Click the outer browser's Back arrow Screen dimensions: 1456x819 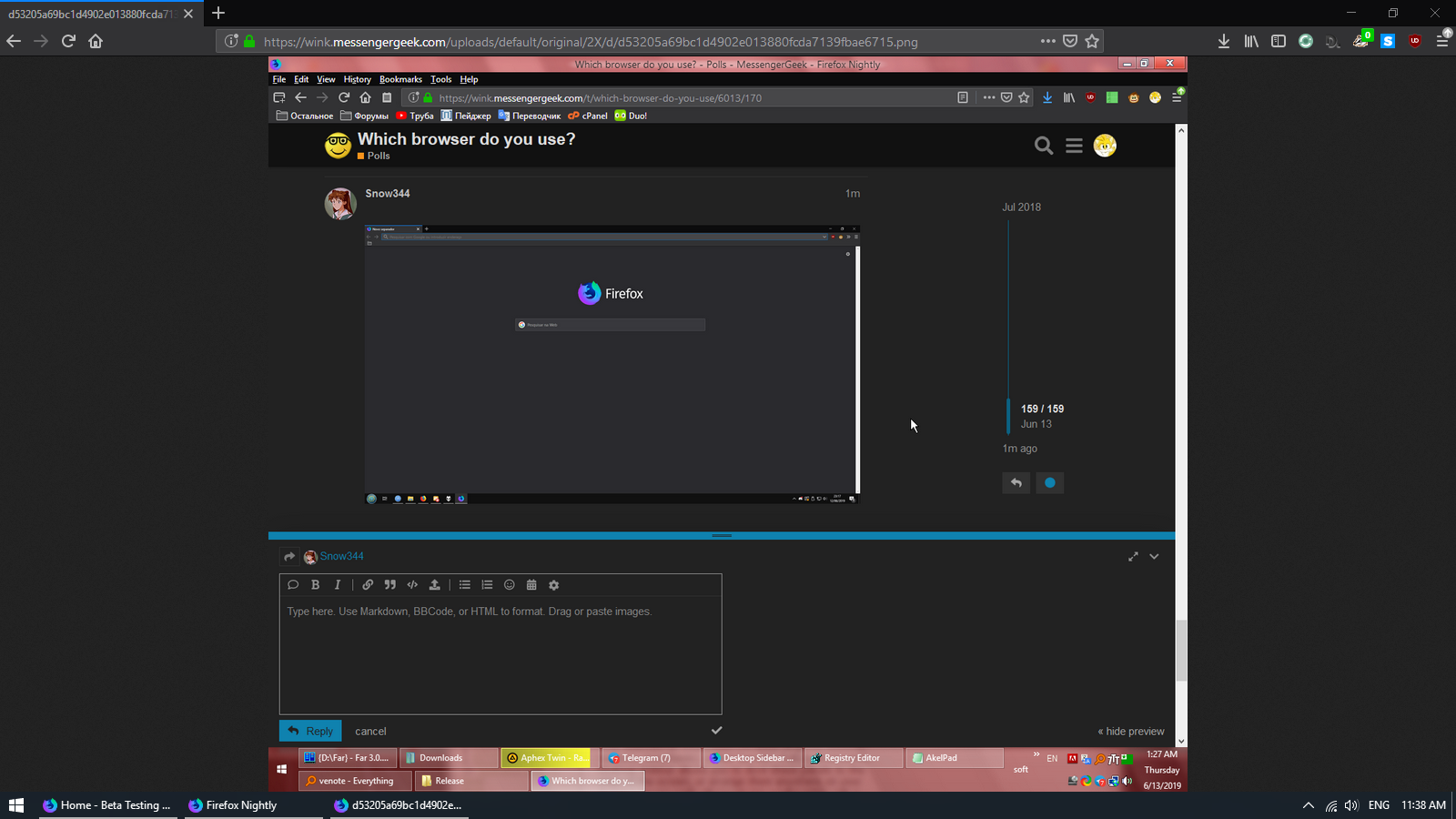click(x=14, y=41)
